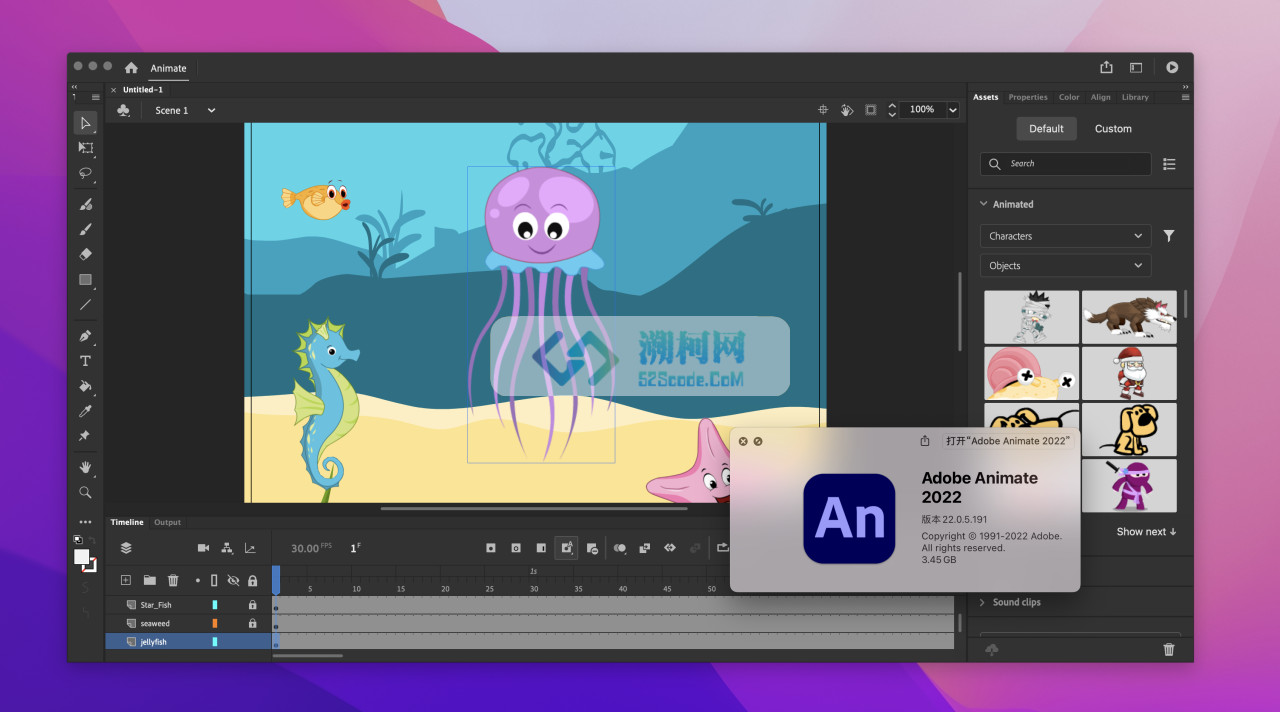Click the layer parenting view icon

click(227, 548)
